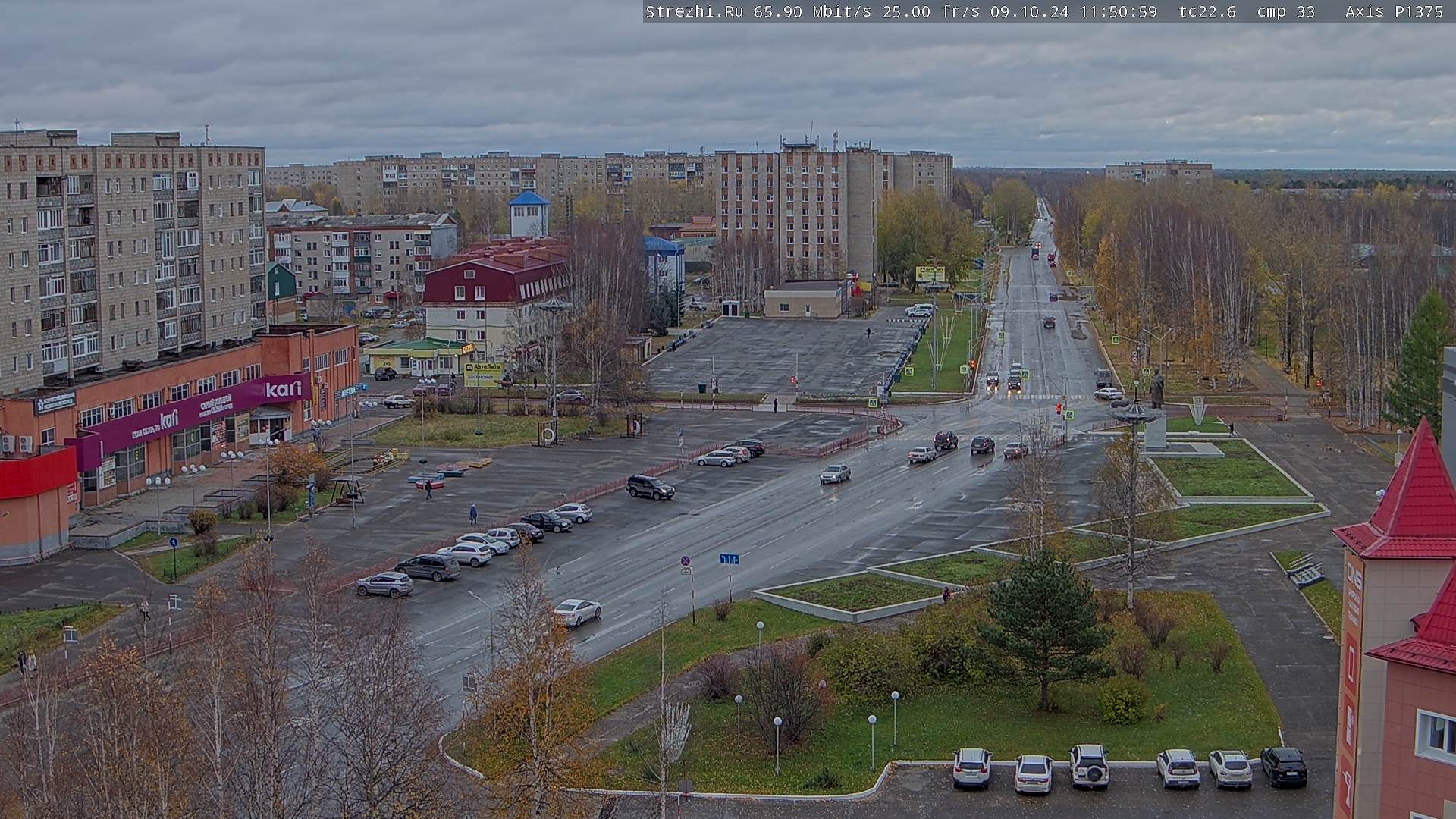Select the "09.10.24" date stamp
This screenshot has width=1456, height=819.
pos(1031,11)
